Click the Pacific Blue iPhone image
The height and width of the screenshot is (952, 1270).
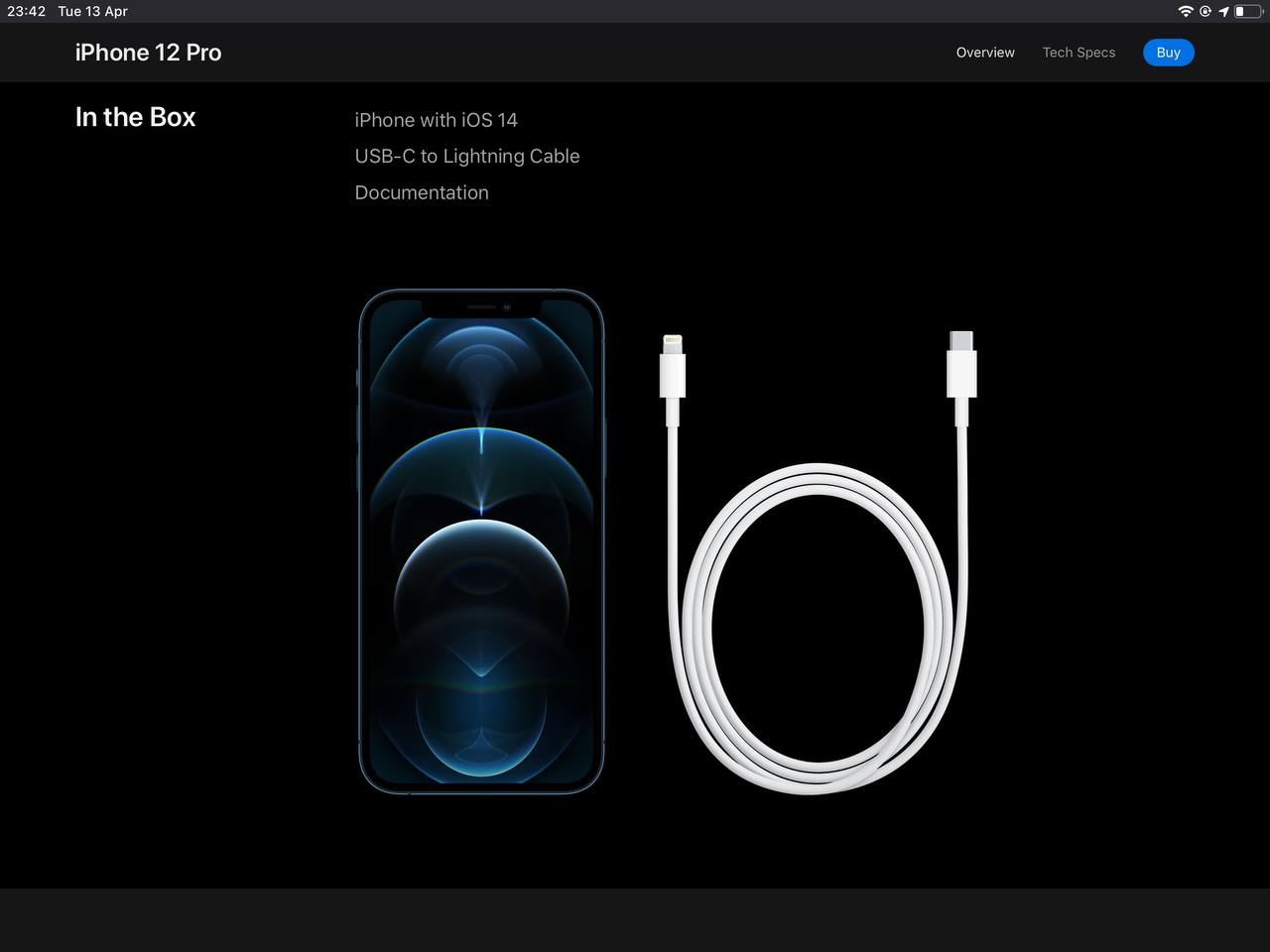(x=481, y=541)
